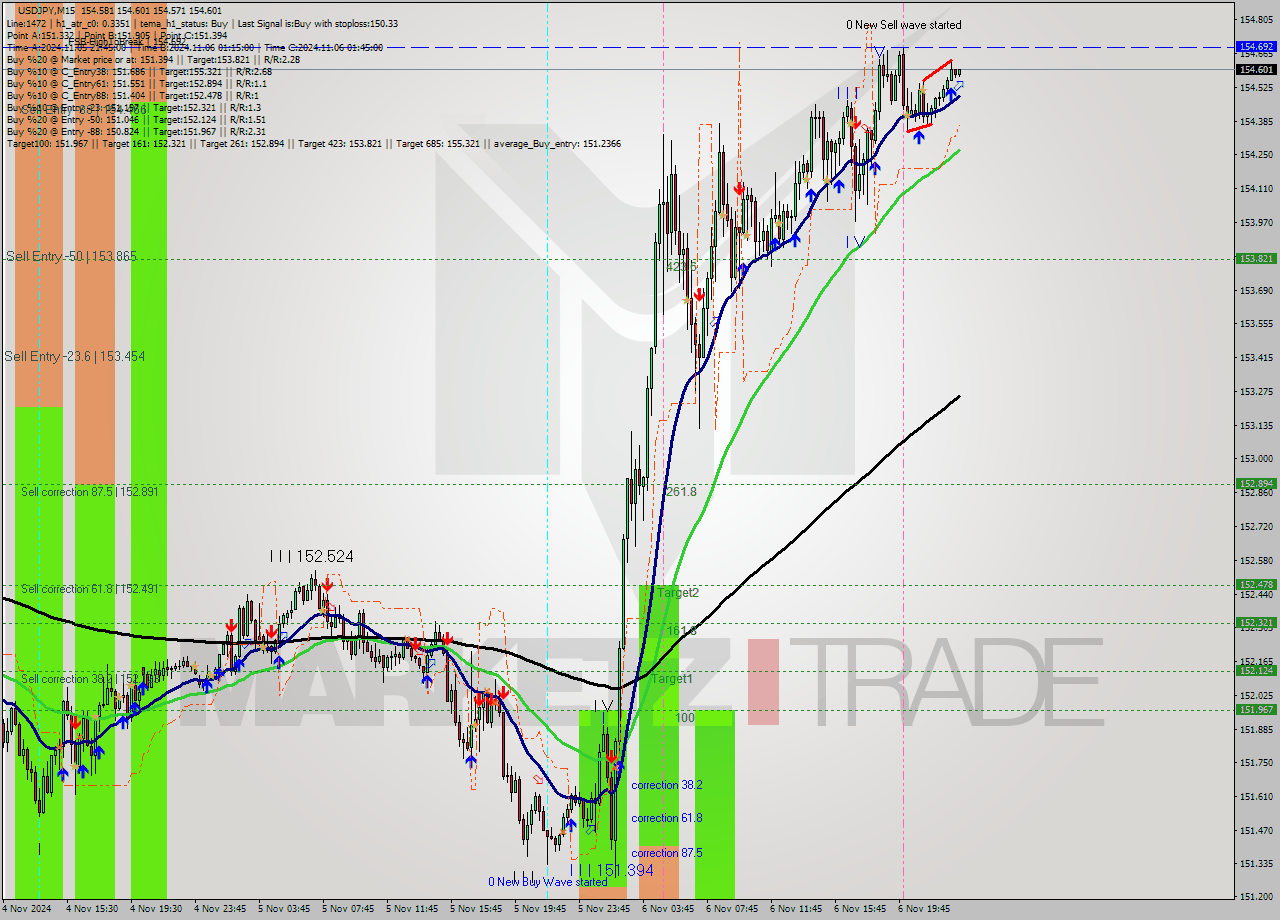The height and width of the screenshot is (920, 1280).
Task: Click the '4 Nov 15:30' time label
Action: [x=92, y=909]
